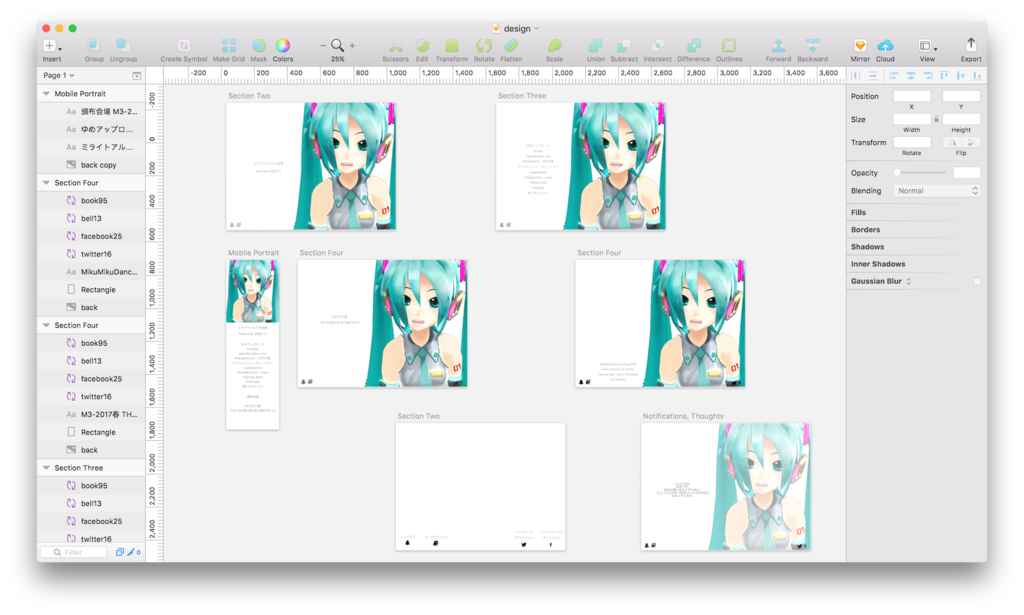Viewport: 1024px width, 615px height.
Task: Select the 須布会場 M3-2... text layer
Action: pos(91,112)
